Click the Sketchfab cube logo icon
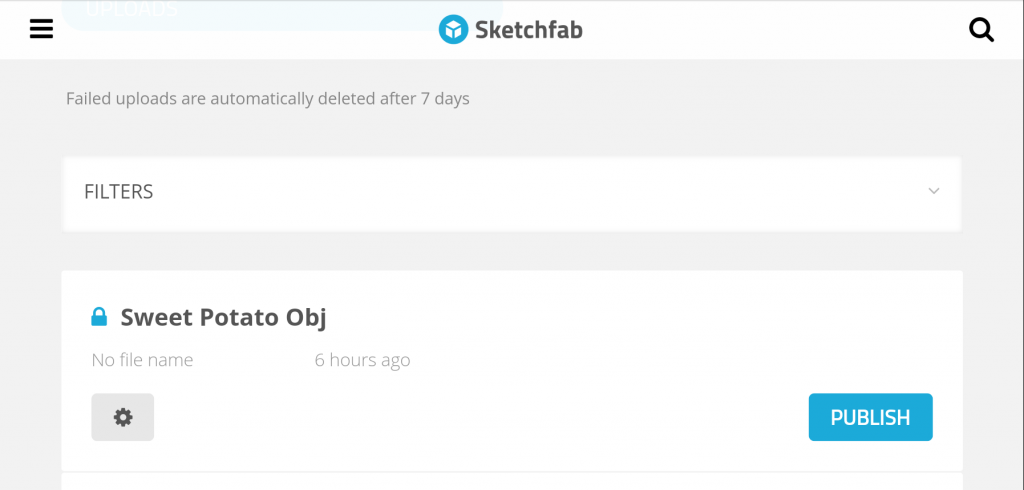This screenshot has height=490, width=1024. [453, 29]
